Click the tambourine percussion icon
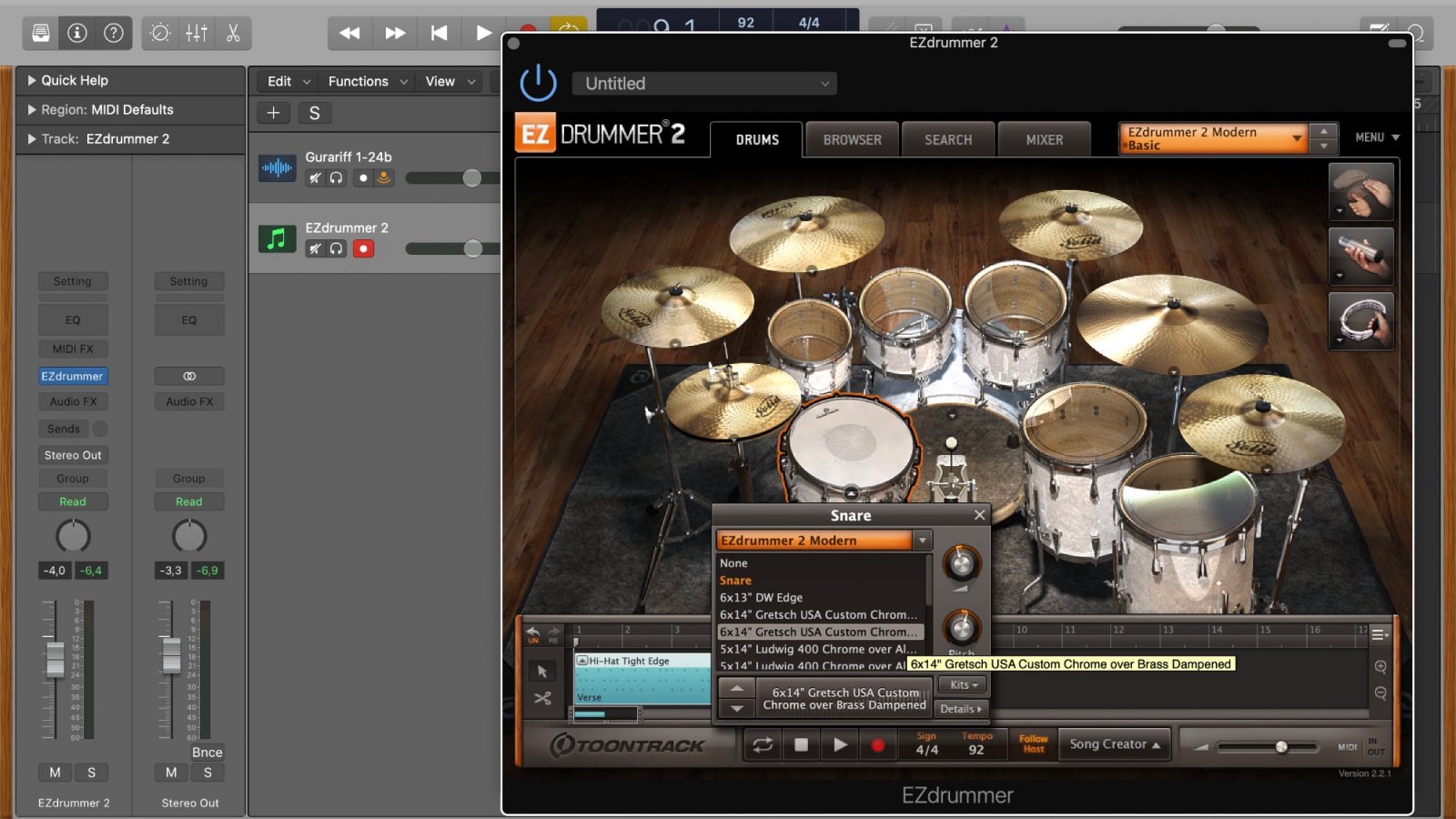The image size is (1456, 819). point(1360,321)
